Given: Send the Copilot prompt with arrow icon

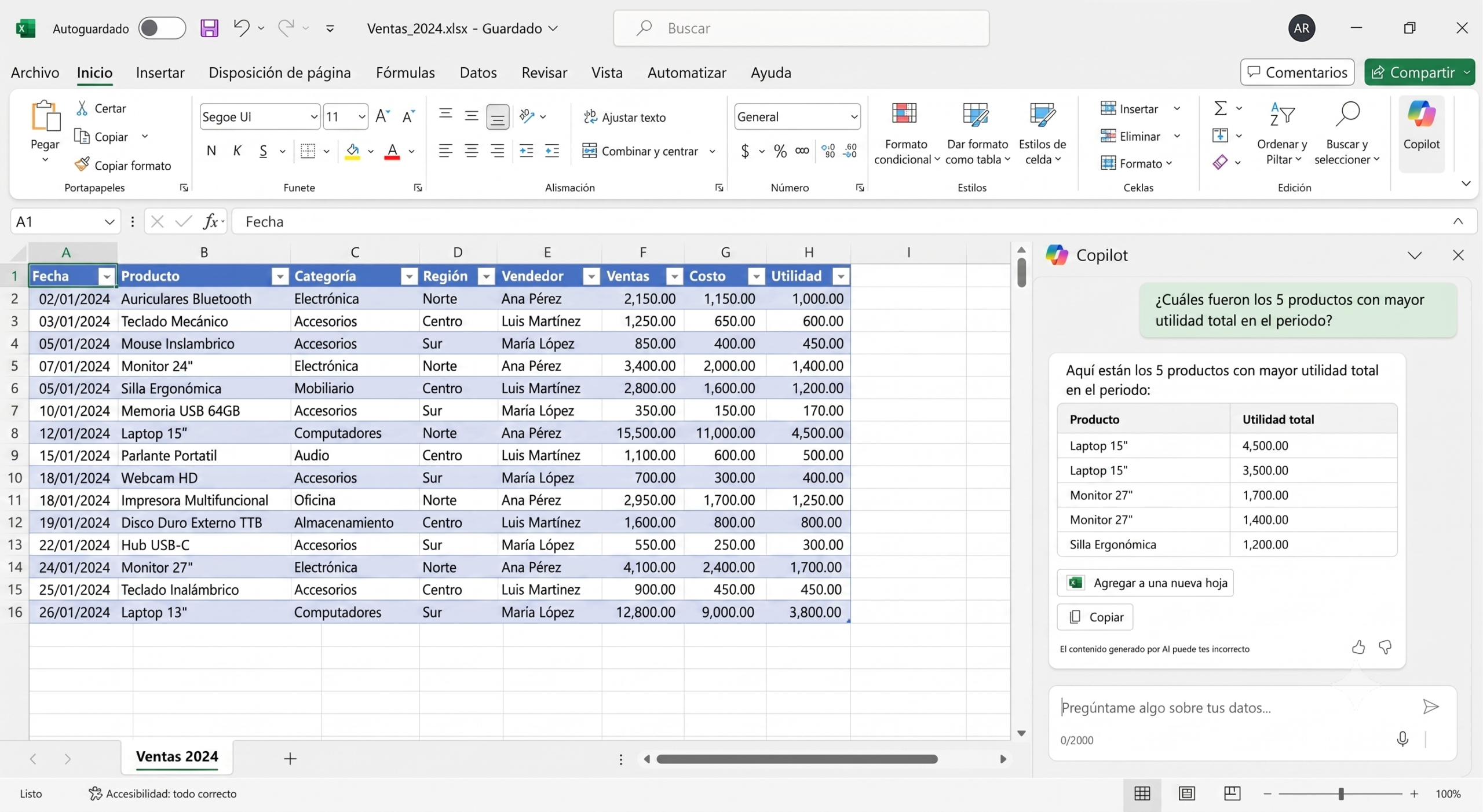Looking at the screenshot, I should 1430,707.
